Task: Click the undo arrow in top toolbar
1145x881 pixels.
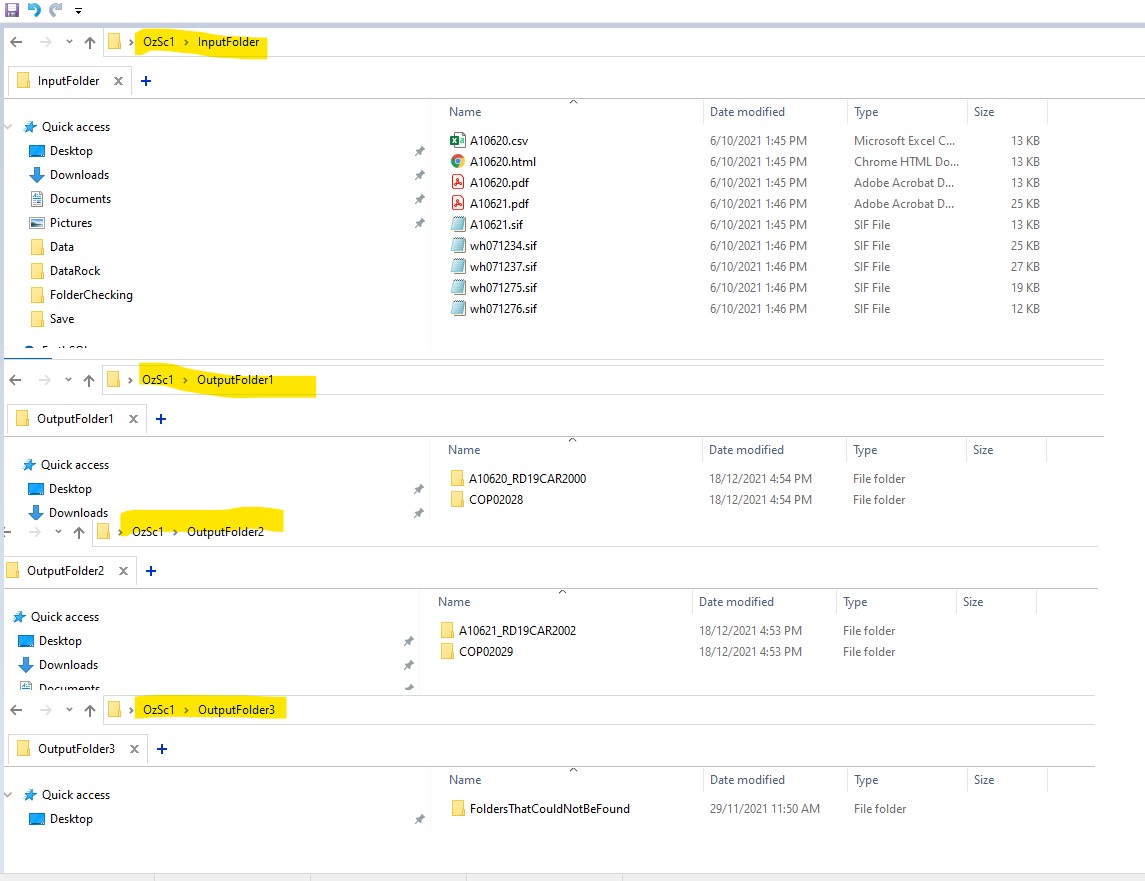Action: click(34, 9)
